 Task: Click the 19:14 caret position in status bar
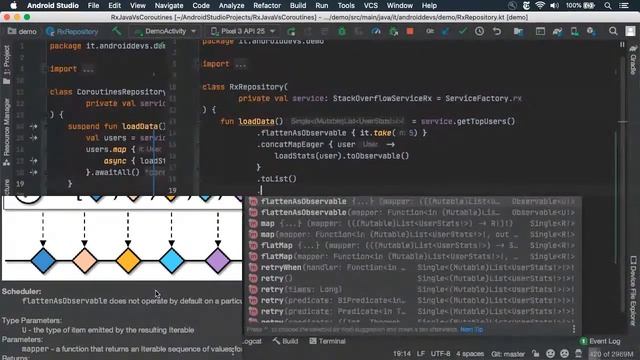pyautogui.click(x=402, y=354)
